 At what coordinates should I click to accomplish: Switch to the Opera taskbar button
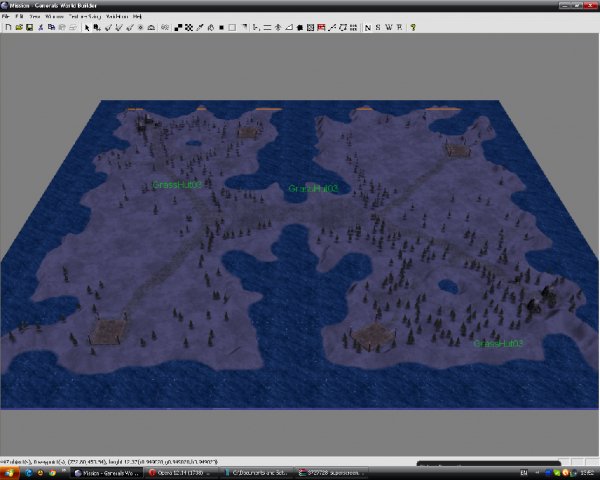(x=182, y=473)
